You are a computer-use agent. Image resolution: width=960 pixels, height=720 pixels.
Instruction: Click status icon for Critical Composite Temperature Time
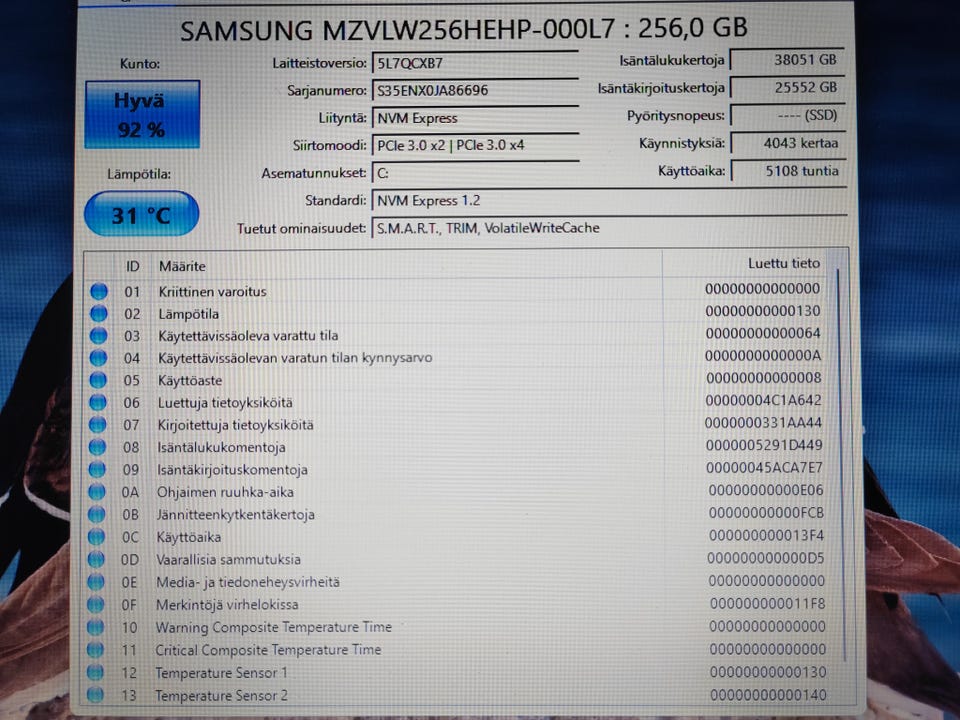click(x=95, y=650)
